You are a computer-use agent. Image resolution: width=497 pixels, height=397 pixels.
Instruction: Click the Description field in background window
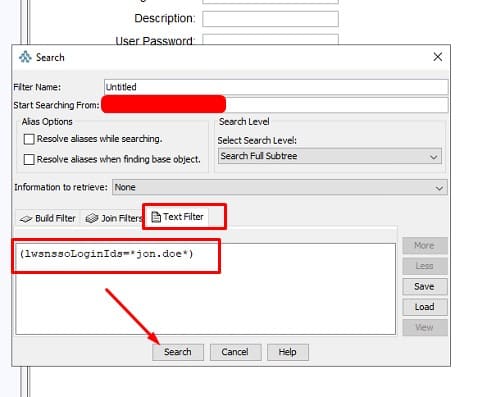point(270,19)
